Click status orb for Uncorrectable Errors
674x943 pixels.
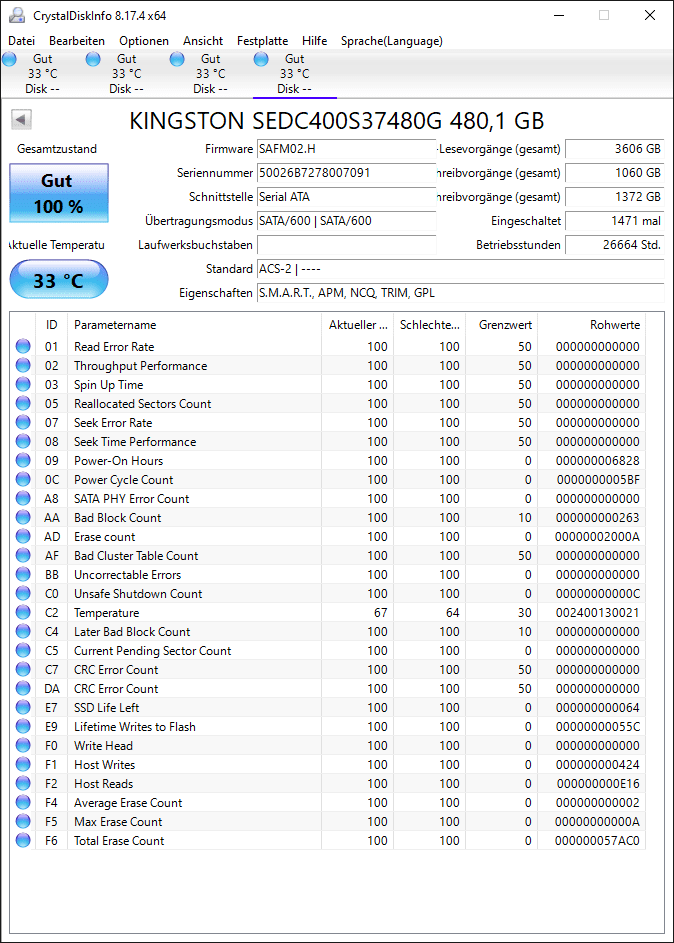click(x=23, y=574)
